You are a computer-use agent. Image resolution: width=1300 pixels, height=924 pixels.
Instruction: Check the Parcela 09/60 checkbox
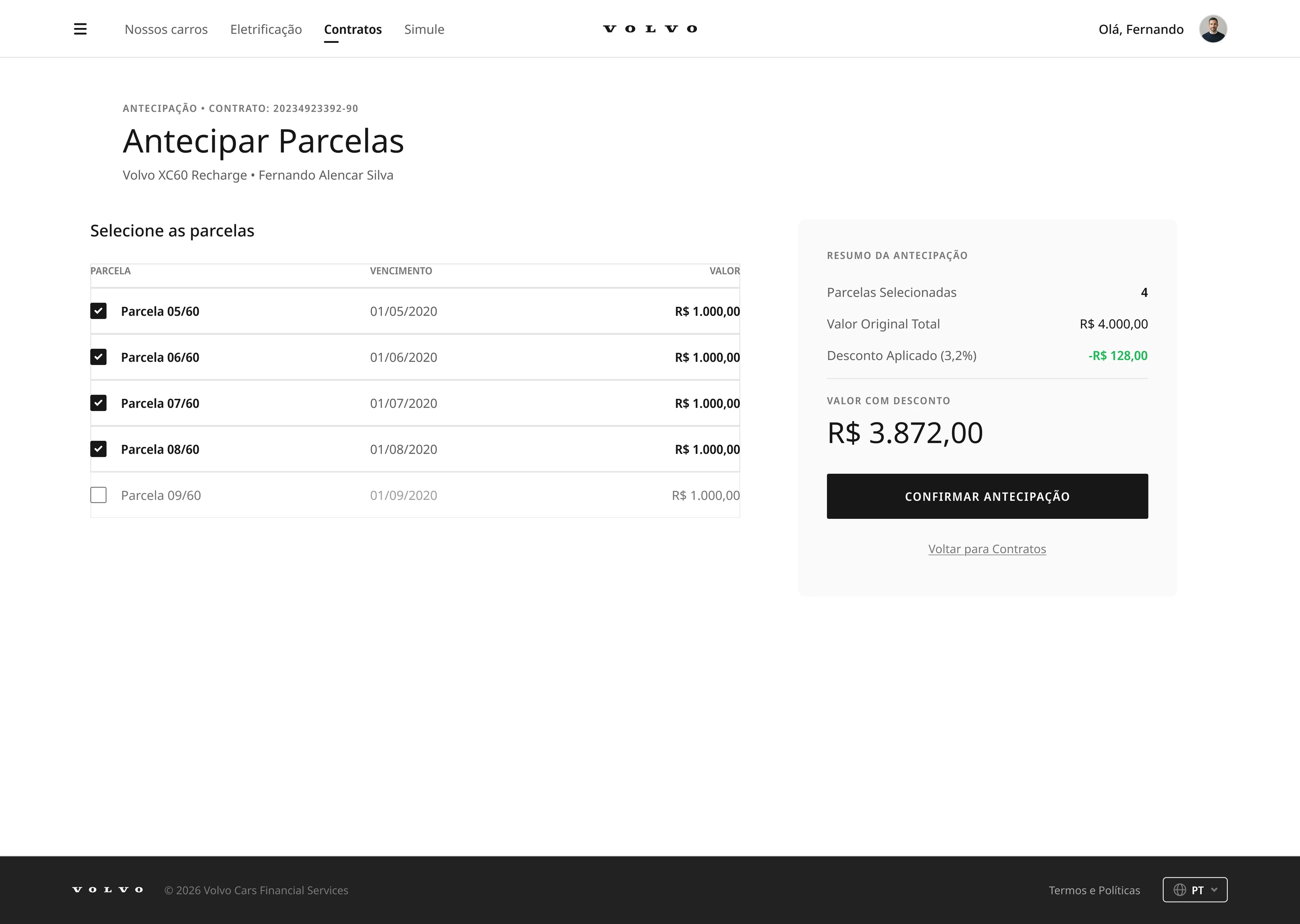pos(98,495)
